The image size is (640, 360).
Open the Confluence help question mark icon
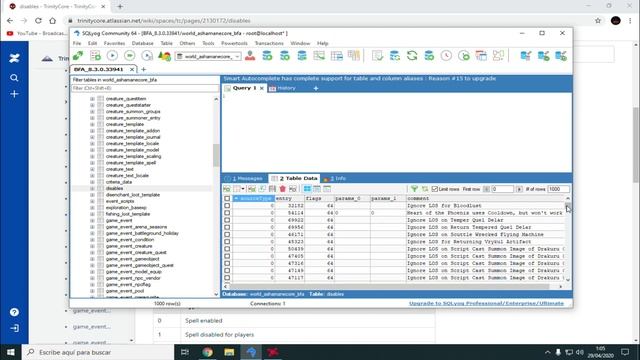pos(14,312)
